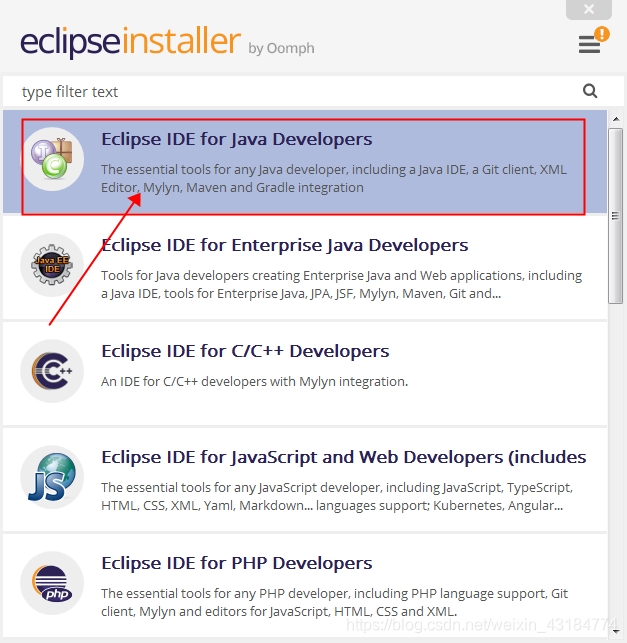Click the Java EE IDE gear icon
The height and width of the screenshot is (643, 627).
coord(52,265)
